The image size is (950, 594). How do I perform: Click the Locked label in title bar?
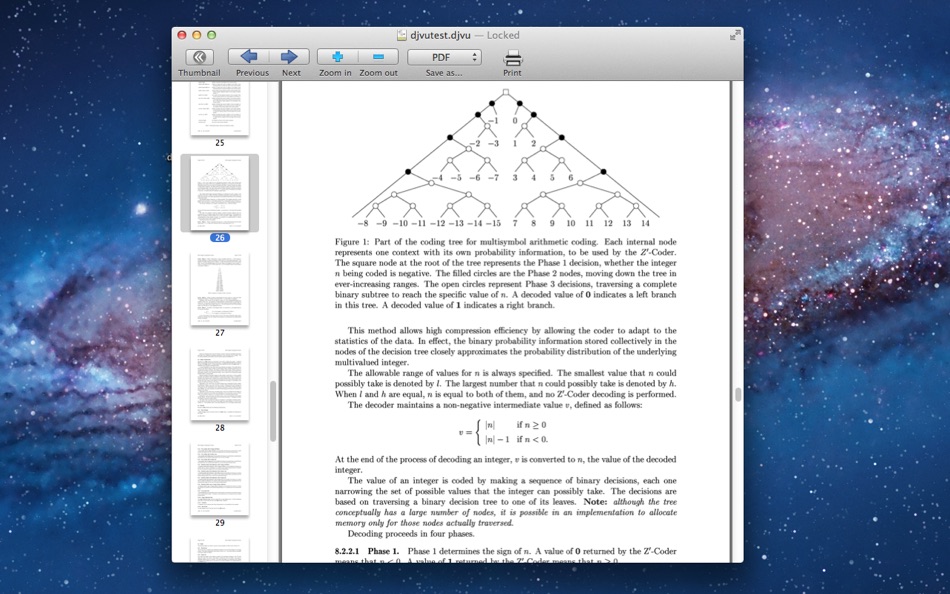coord(503,35)
